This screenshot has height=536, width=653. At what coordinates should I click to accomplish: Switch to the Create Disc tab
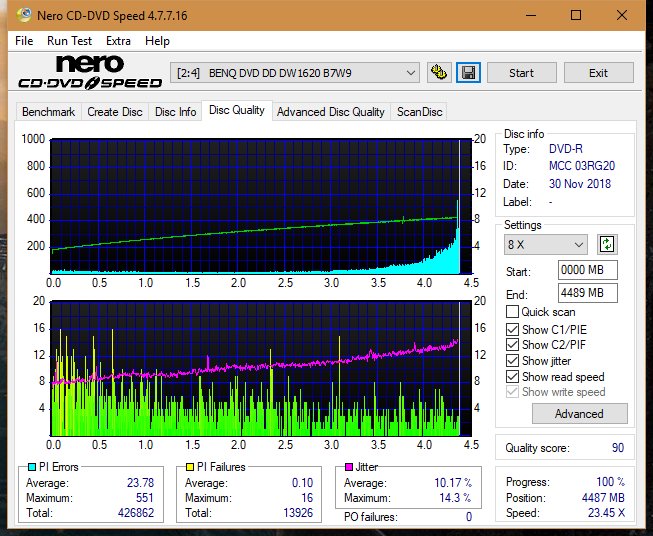(x=115, y=112)
